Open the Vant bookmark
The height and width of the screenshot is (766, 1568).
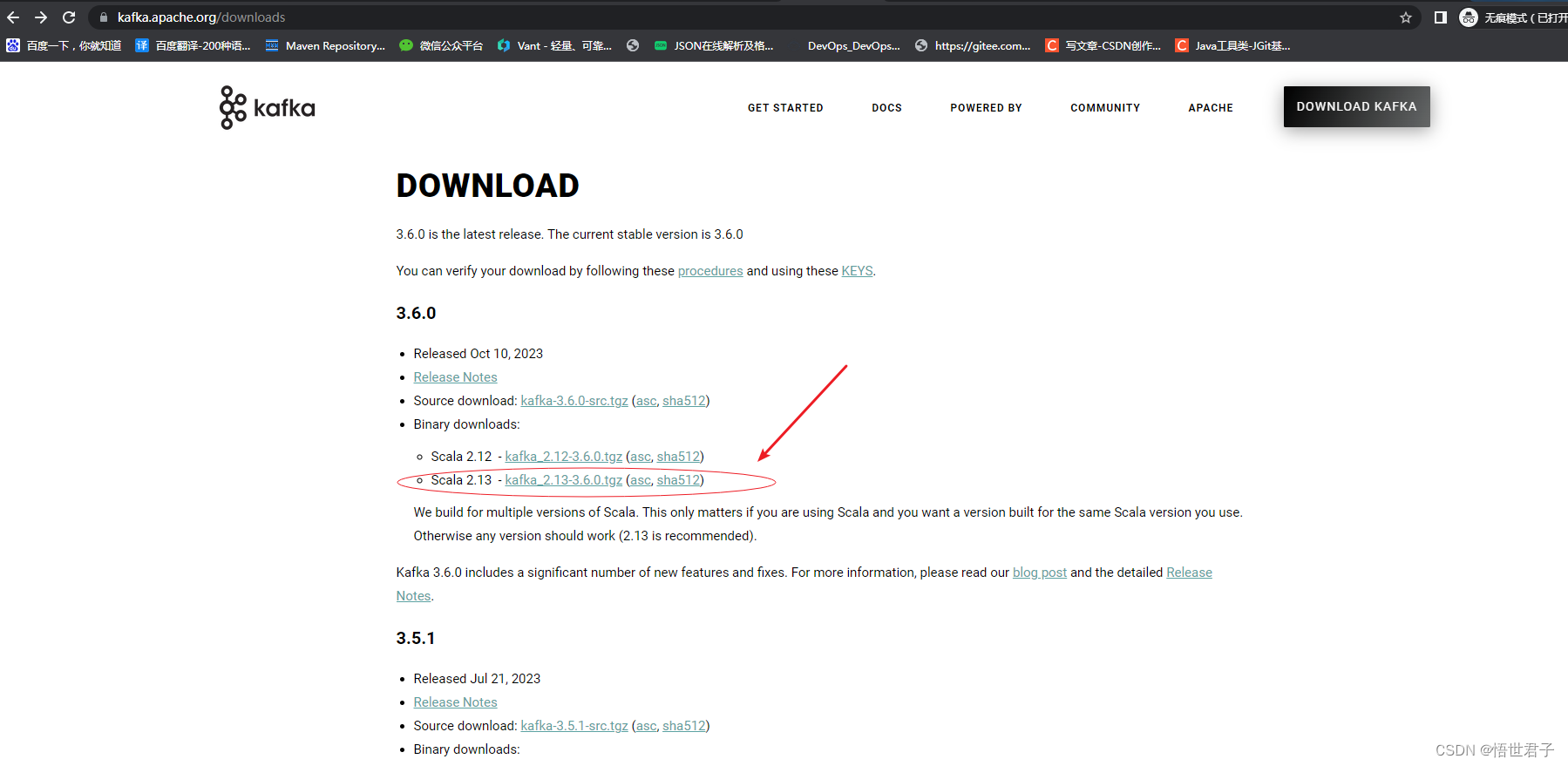pos(554,45)
